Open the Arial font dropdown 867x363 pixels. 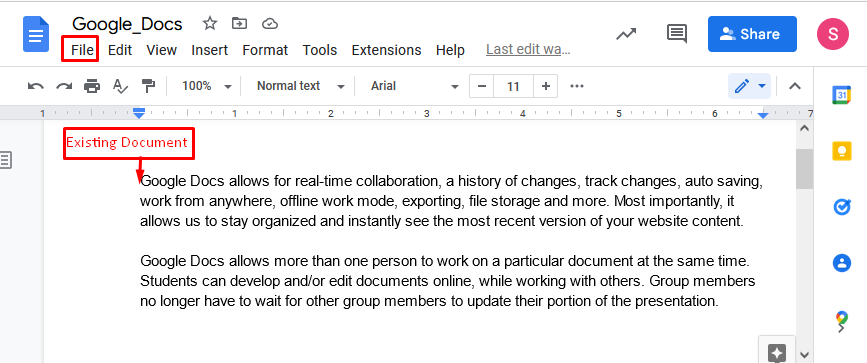tap(415, 86)
